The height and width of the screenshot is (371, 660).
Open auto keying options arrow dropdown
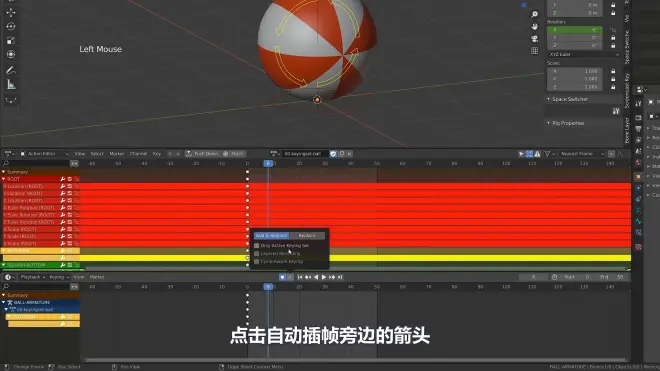(290, 277)
